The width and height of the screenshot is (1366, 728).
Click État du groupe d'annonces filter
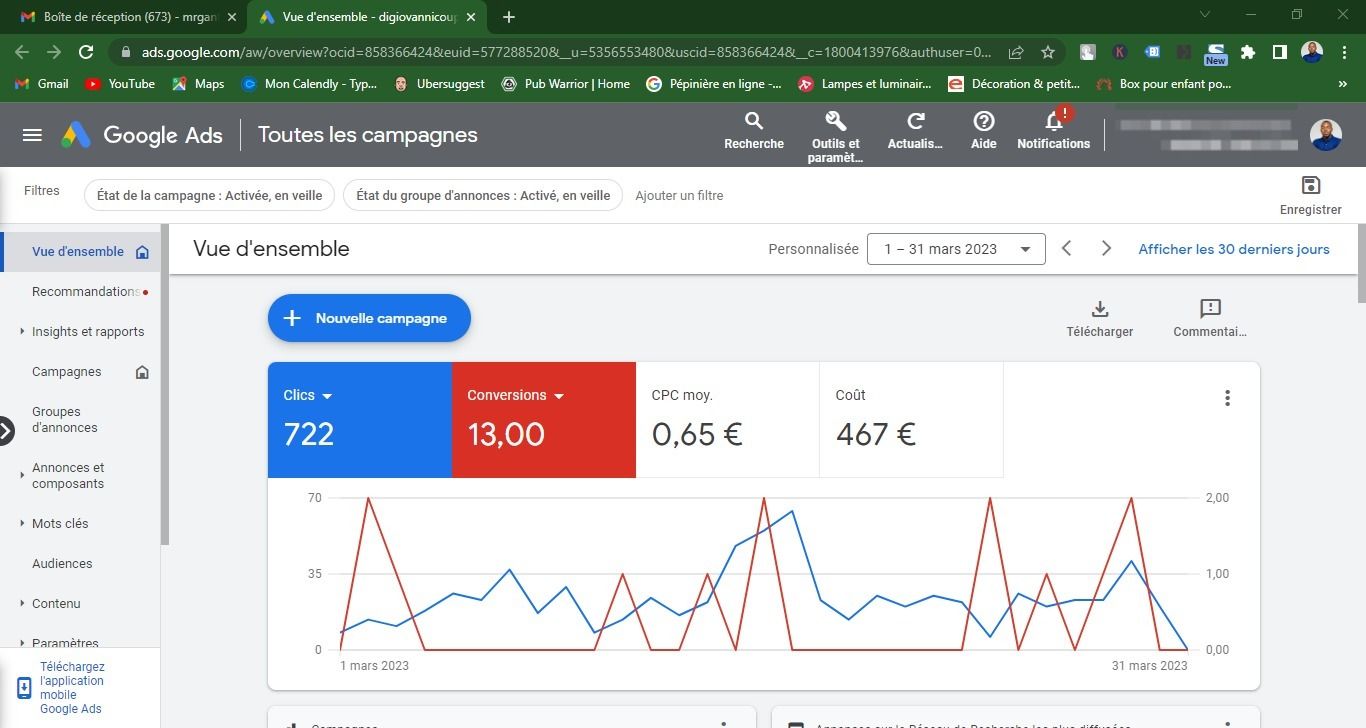[x=483, y=195]
